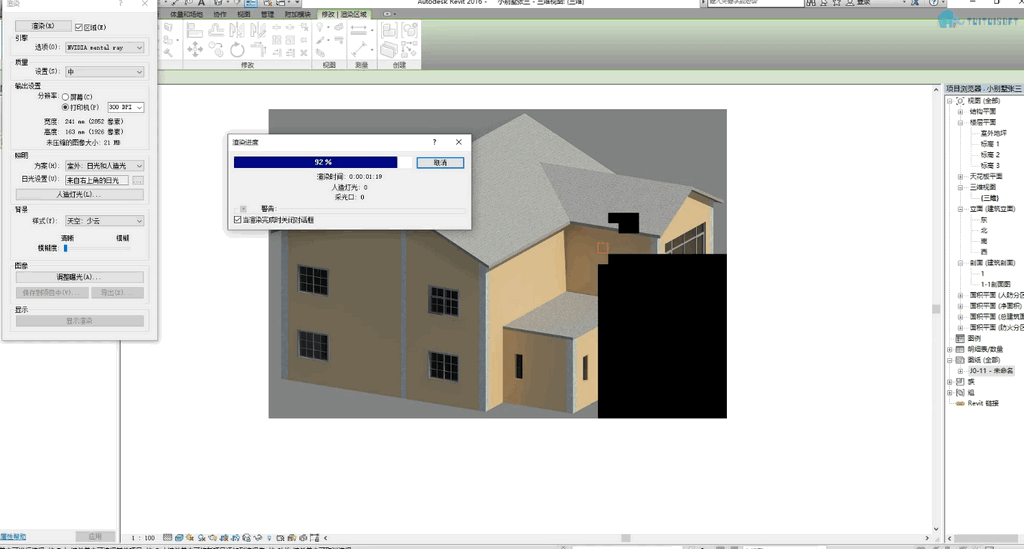Select the 屏幕 (Screen) resolution radio button
This screenshot has height=549, width=1024.
[65, 97]
